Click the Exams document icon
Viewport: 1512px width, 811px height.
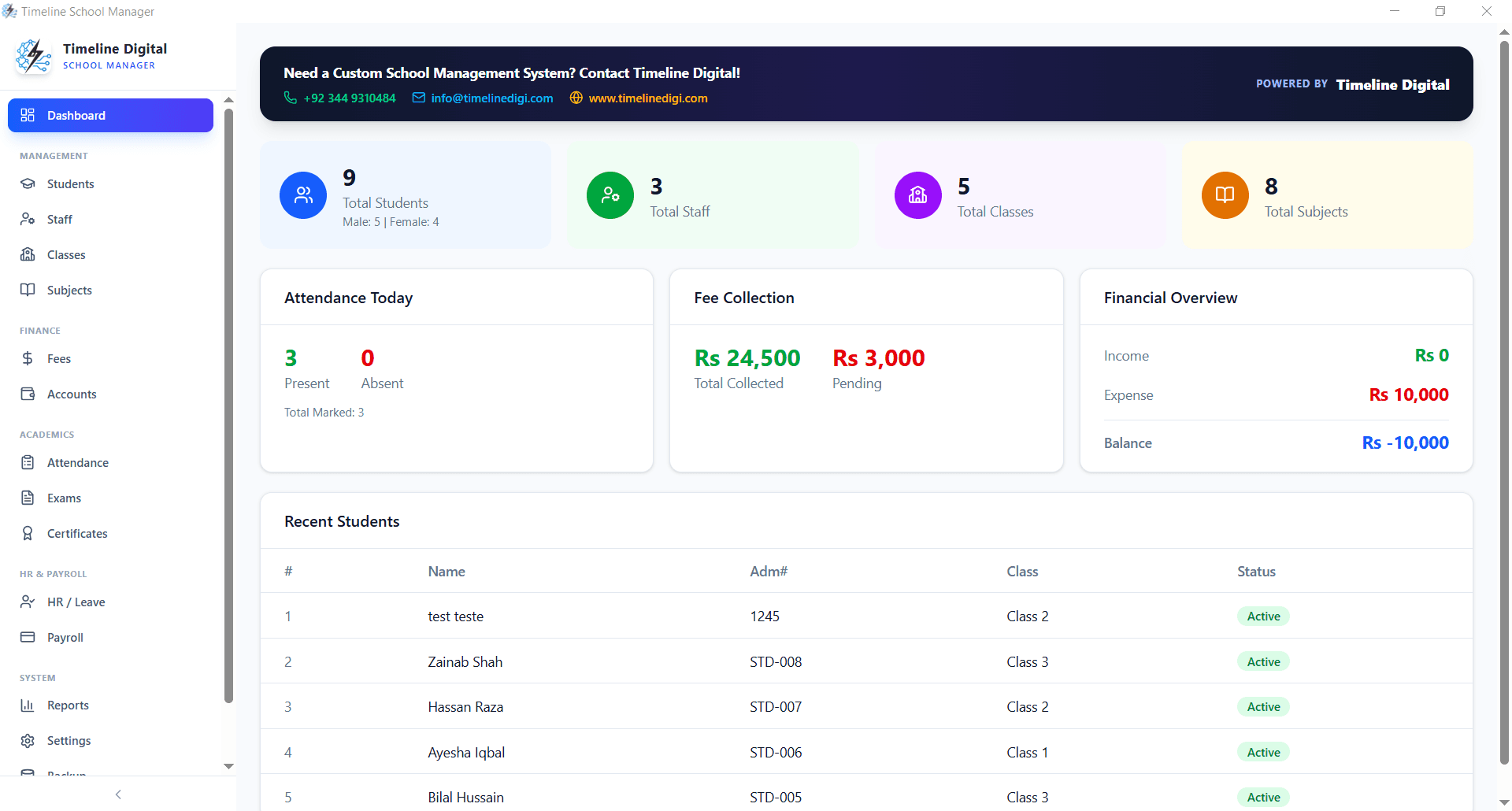(x=28, y=498)
